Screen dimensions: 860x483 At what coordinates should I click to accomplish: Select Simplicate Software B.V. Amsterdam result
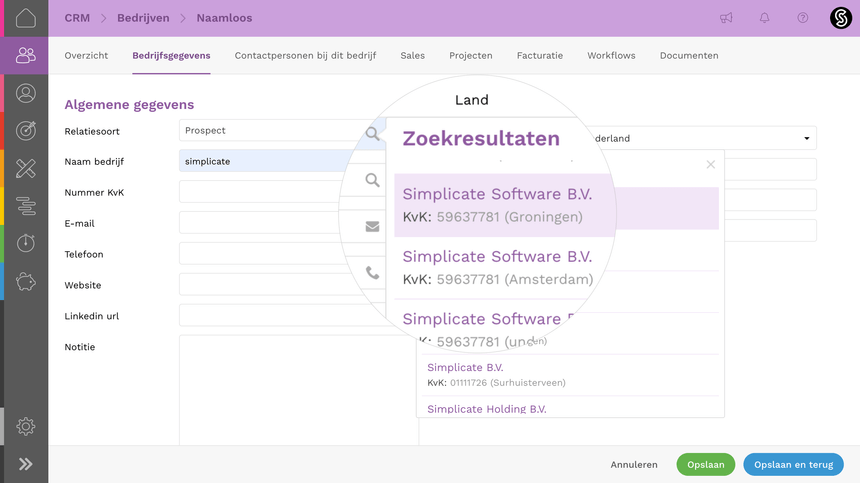498,268
